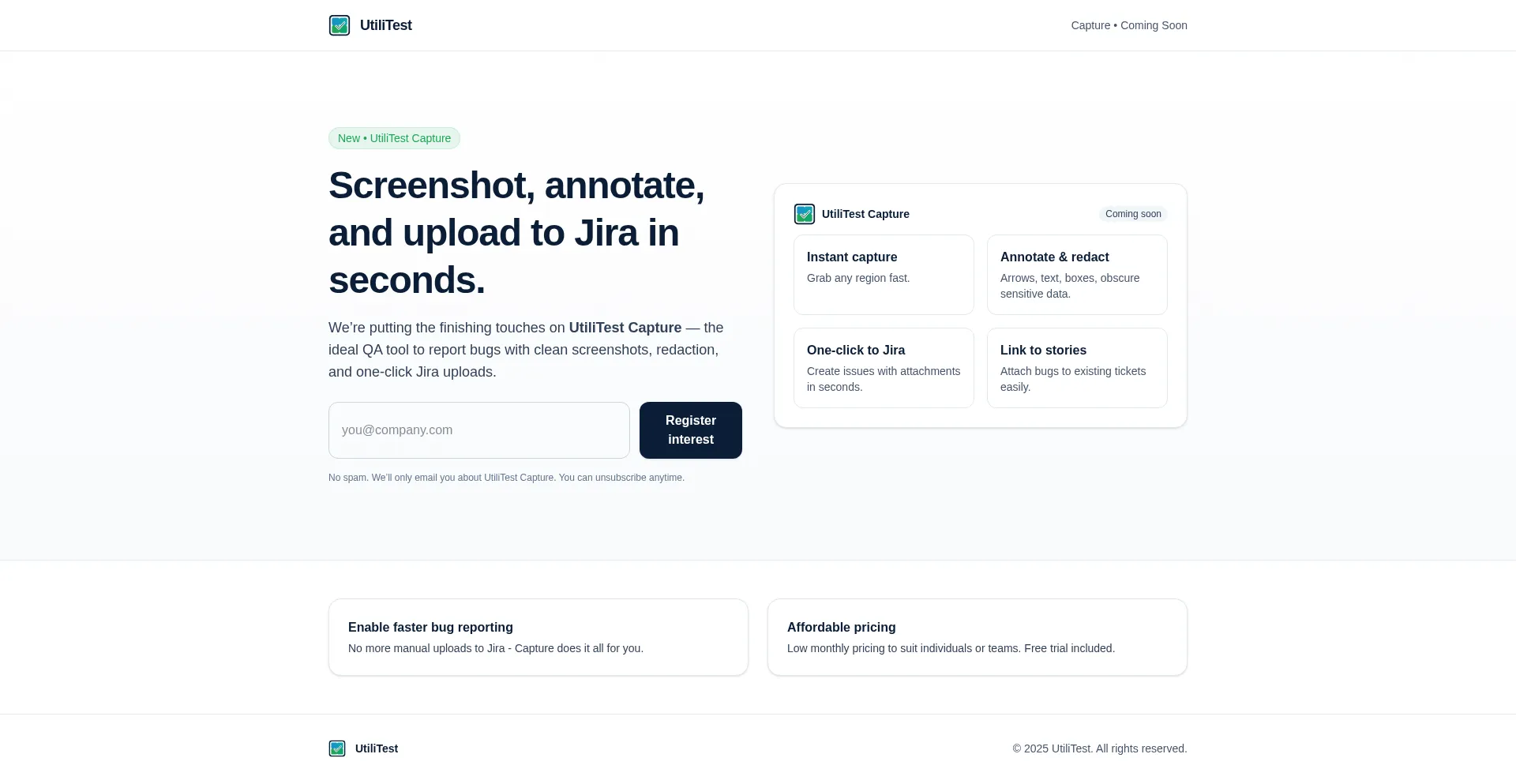Click the 'No spam' disclaimer text

pyautogui.click(x=506, y=478)
